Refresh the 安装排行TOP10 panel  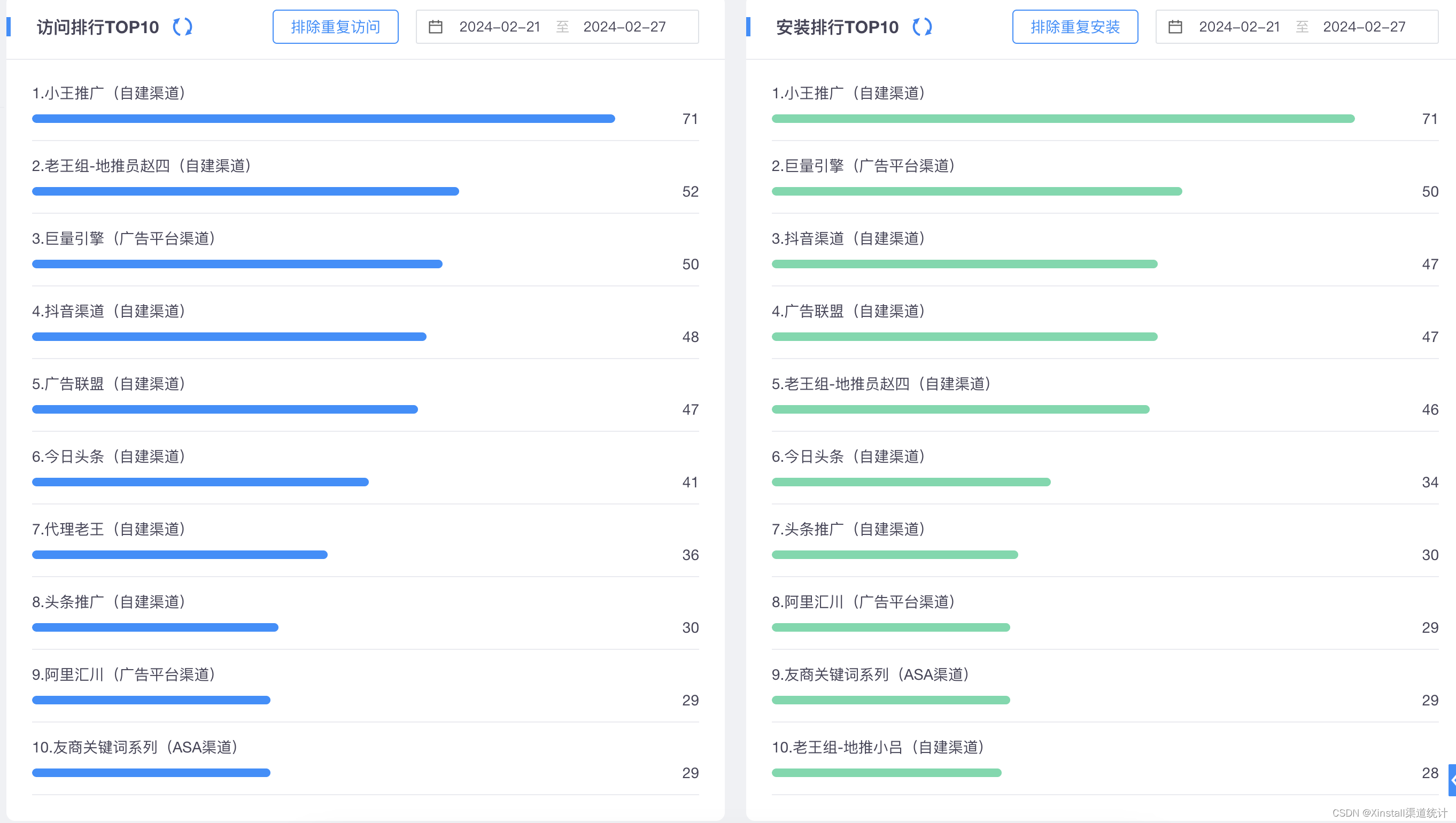922,27
